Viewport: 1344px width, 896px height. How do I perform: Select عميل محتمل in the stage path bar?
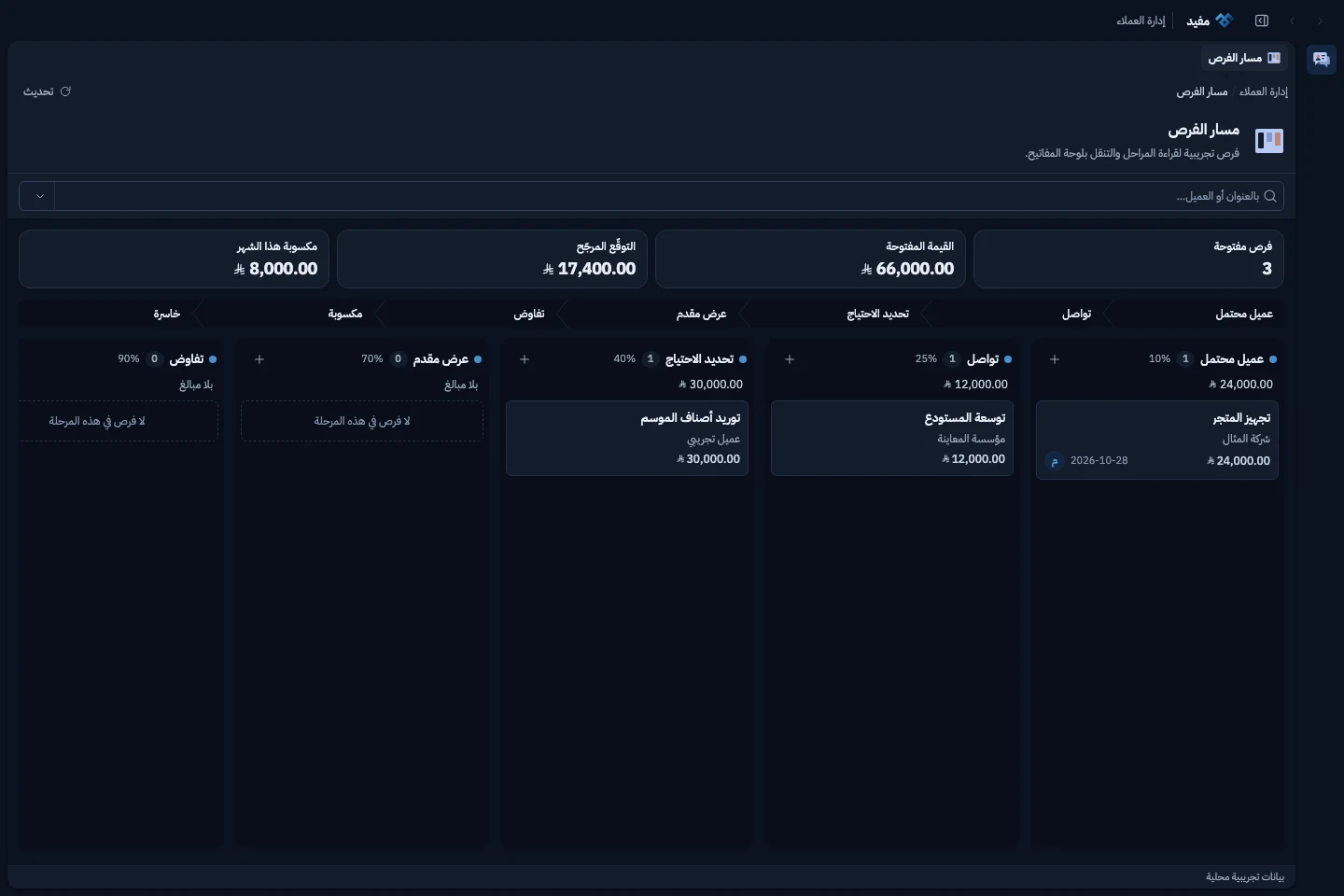[1197, 314]
